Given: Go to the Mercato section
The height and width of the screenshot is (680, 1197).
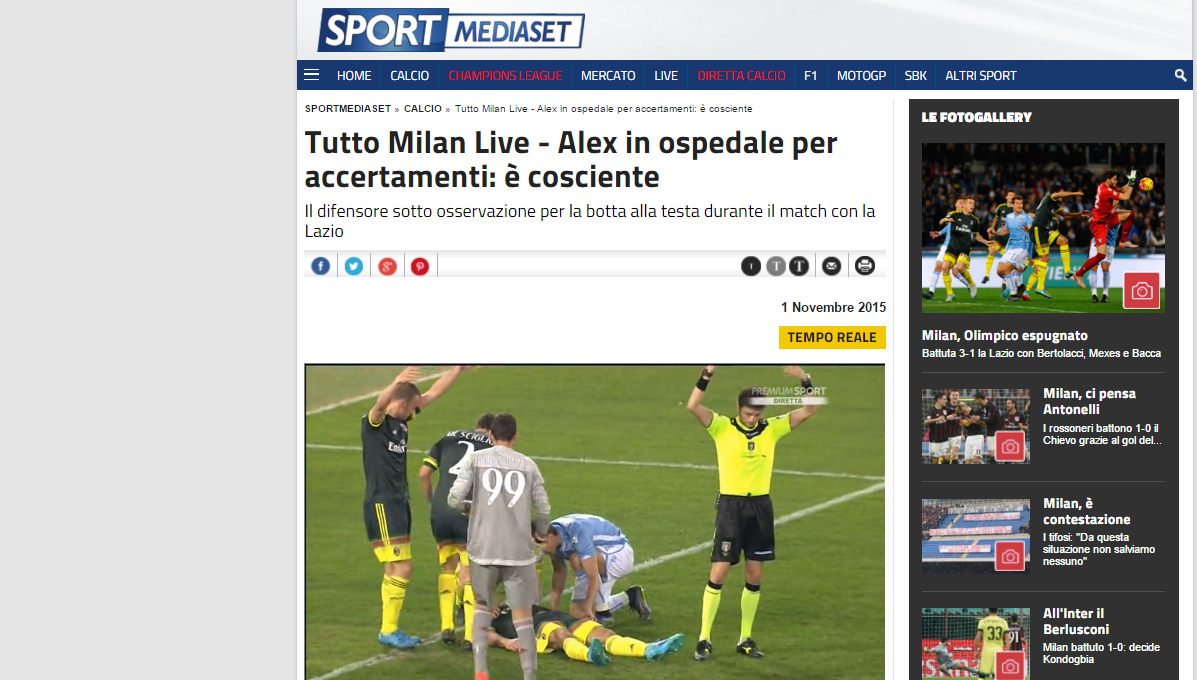Looking at the screenshot, I should pos(608,76).
